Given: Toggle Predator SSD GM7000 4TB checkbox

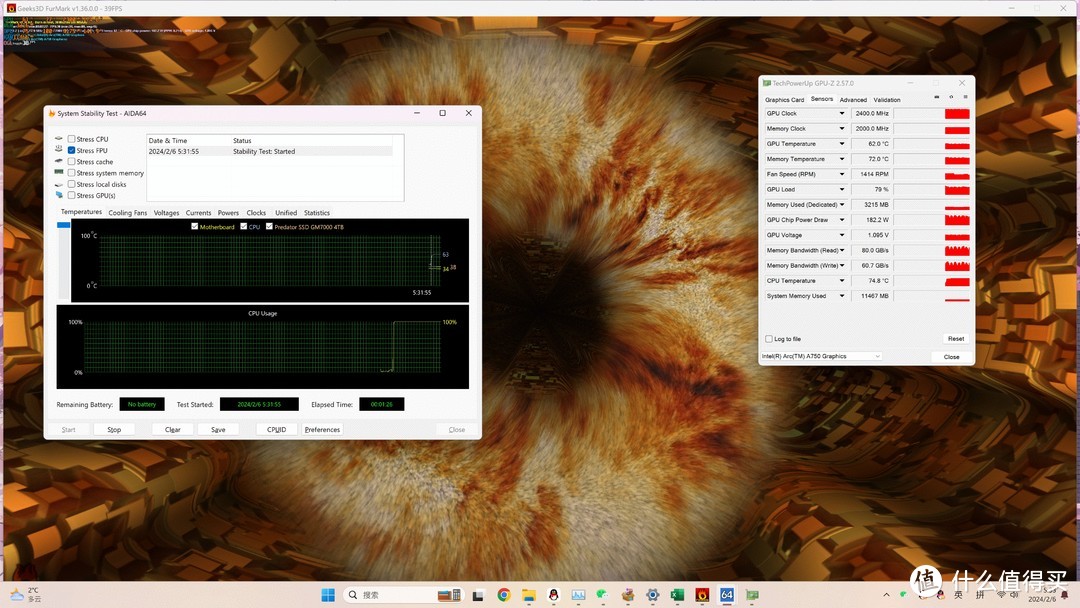Looking at the screenshot, I should pyautogui.click(x=269, y=227).
